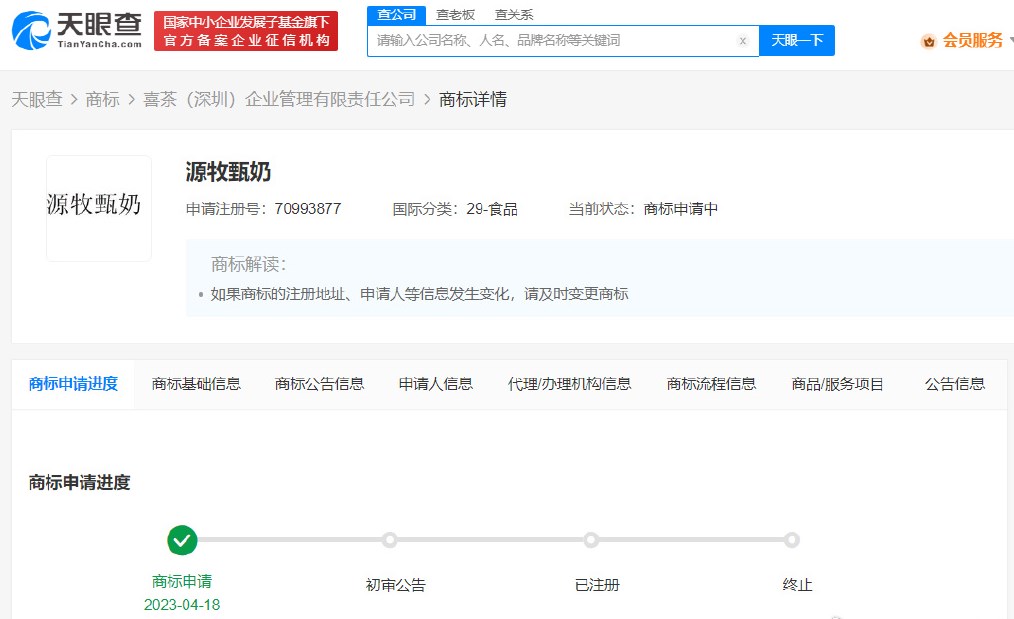Click the 商标申请中 status text
1014x619 pixels.
click(681, 209)
